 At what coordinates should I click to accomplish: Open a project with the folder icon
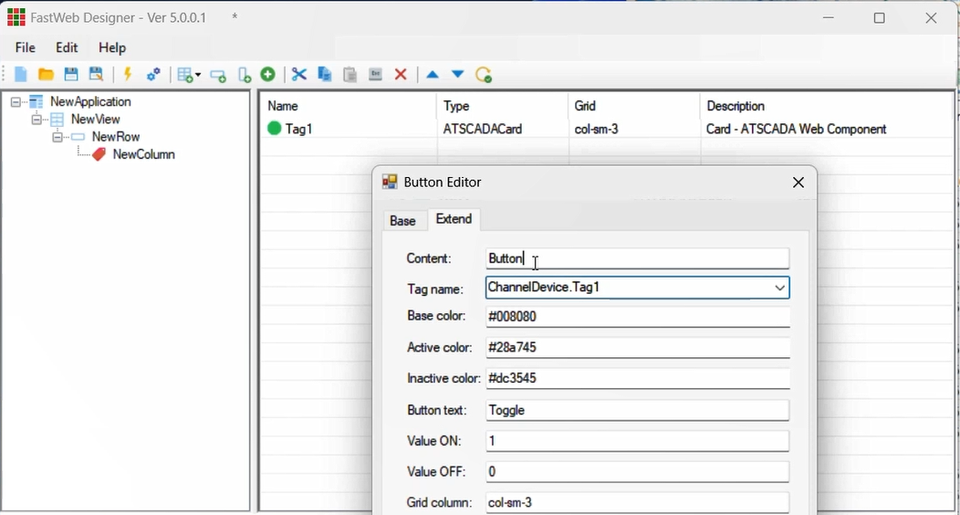point(46,75)
